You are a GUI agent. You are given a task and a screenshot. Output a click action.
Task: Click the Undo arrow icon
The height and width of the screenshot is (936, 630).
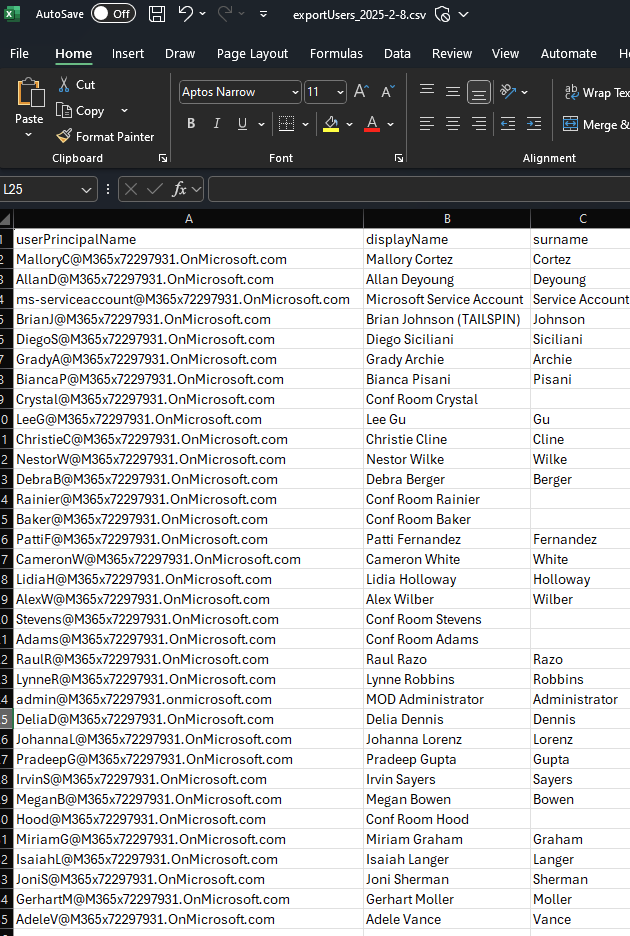186,13
